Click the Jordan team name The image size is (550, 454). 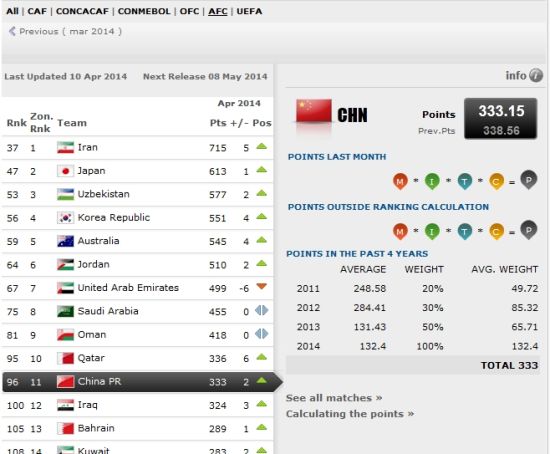click(93, 264)
